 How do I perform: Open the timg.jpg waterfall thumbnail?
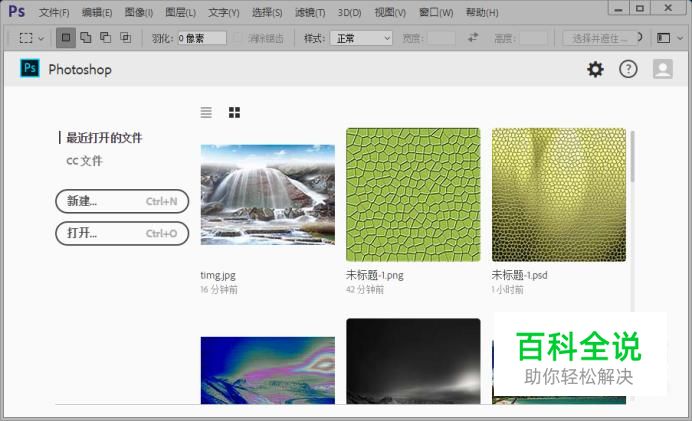[268, 194]
